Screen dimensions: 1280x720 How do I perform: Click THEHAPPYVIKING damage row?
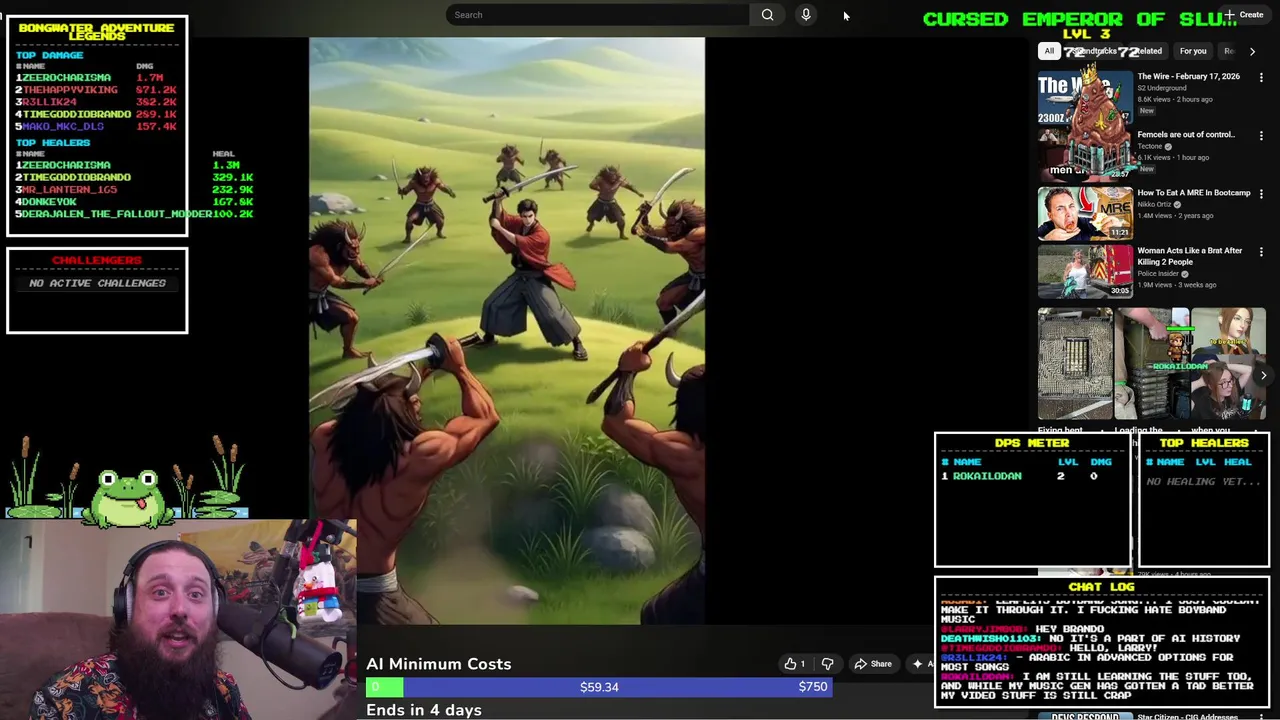pyautogui.click(x=96, y=90)
